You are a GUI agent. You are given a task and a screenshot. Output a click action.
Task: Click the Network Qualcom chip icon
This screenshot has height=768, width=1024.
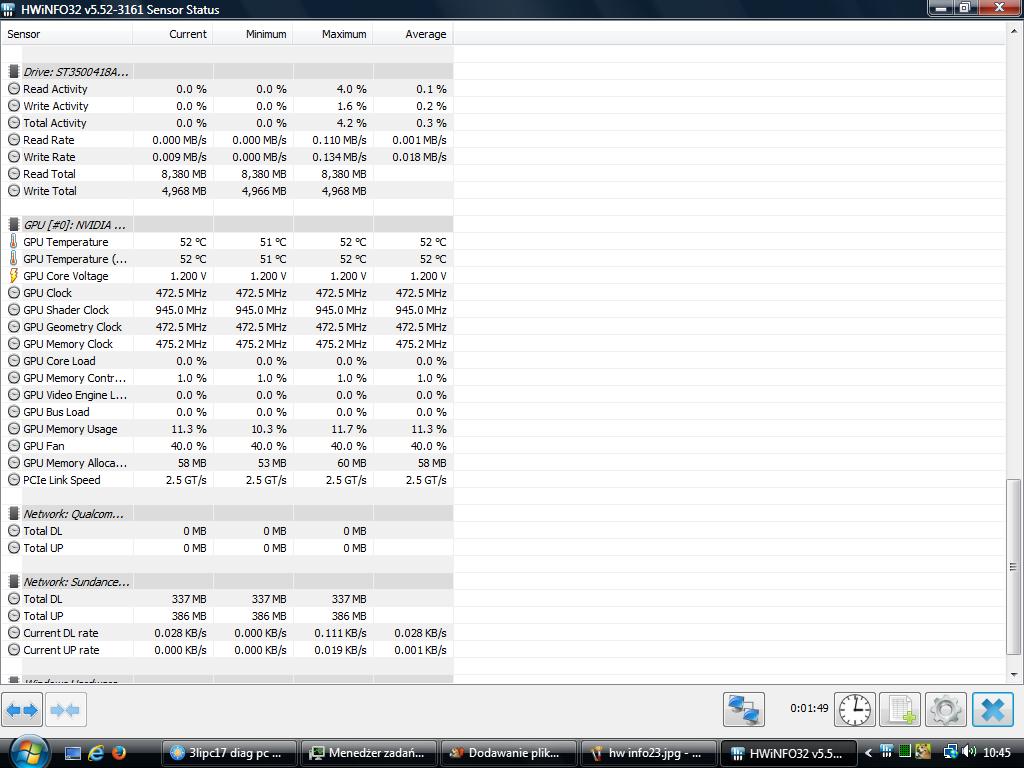[x=14, y=513]
